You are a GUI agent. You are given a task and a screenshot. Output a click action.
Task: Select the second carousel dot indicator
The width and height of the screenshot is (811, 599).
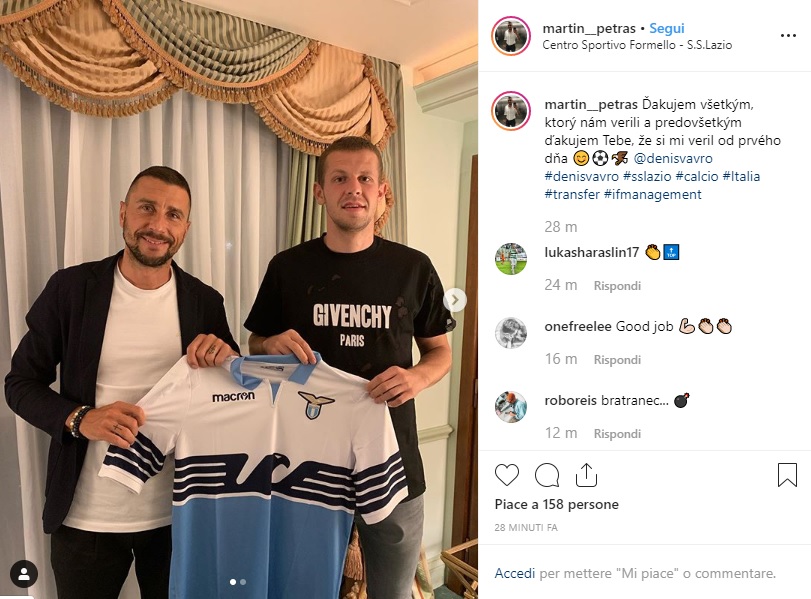coord(243,582)
